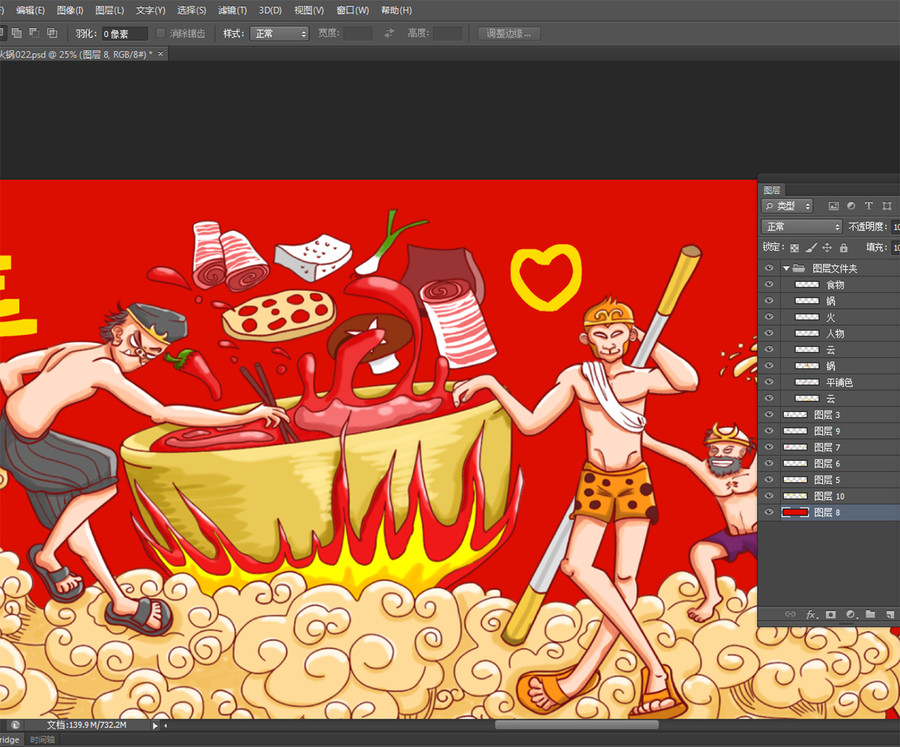The image size is (900, 747).
Task: Open the 视图(V) menu
Action: (309, 10)
